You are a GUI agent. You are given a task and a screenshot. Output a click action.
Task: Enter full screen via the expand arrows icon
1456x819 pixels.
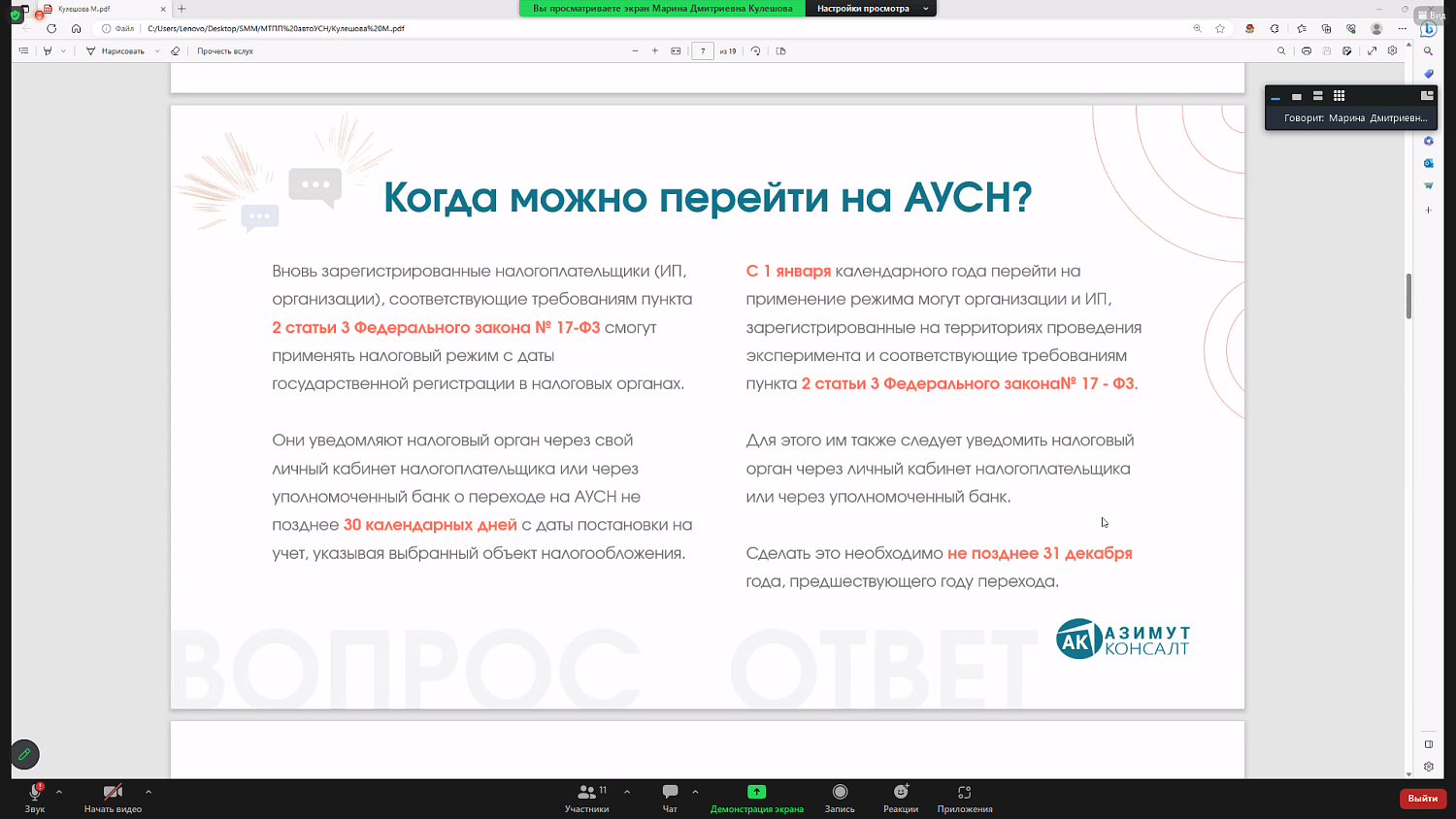click(1372, 49)
